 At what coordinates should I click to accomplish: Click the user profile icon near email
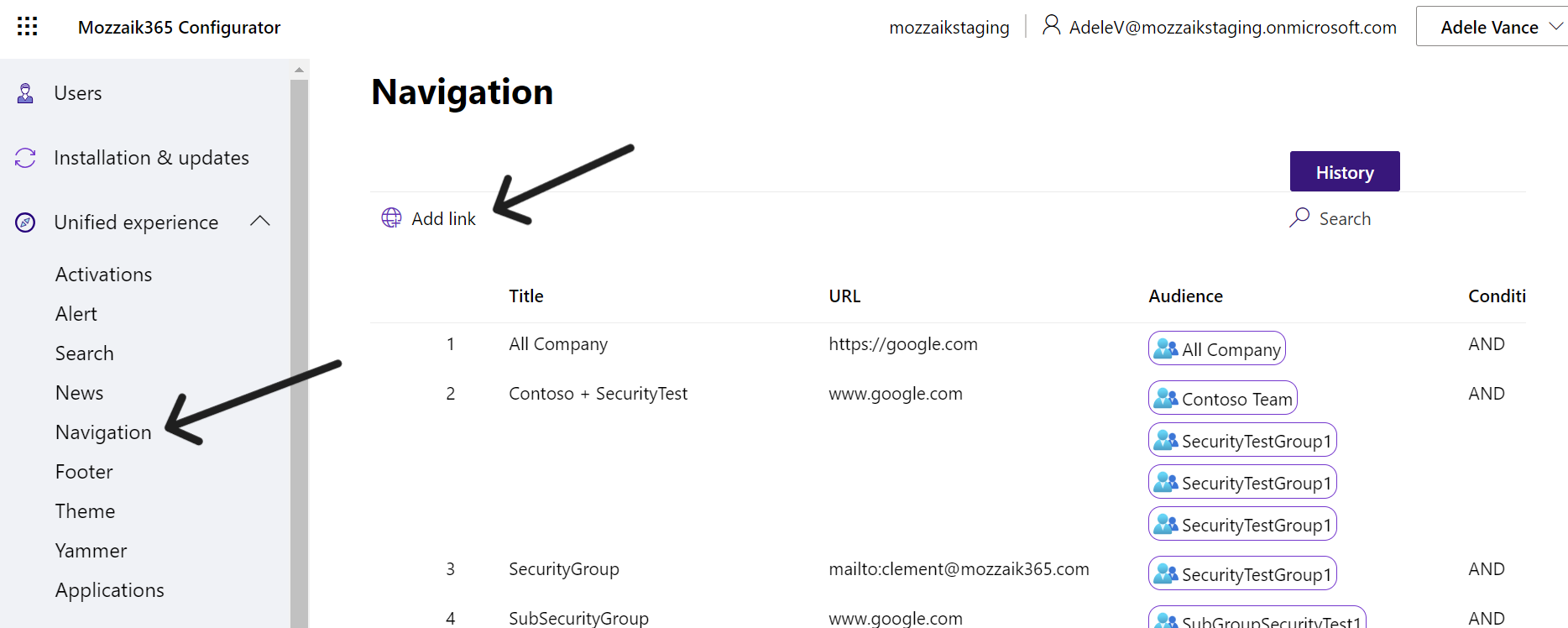(x=1051, y=25)
